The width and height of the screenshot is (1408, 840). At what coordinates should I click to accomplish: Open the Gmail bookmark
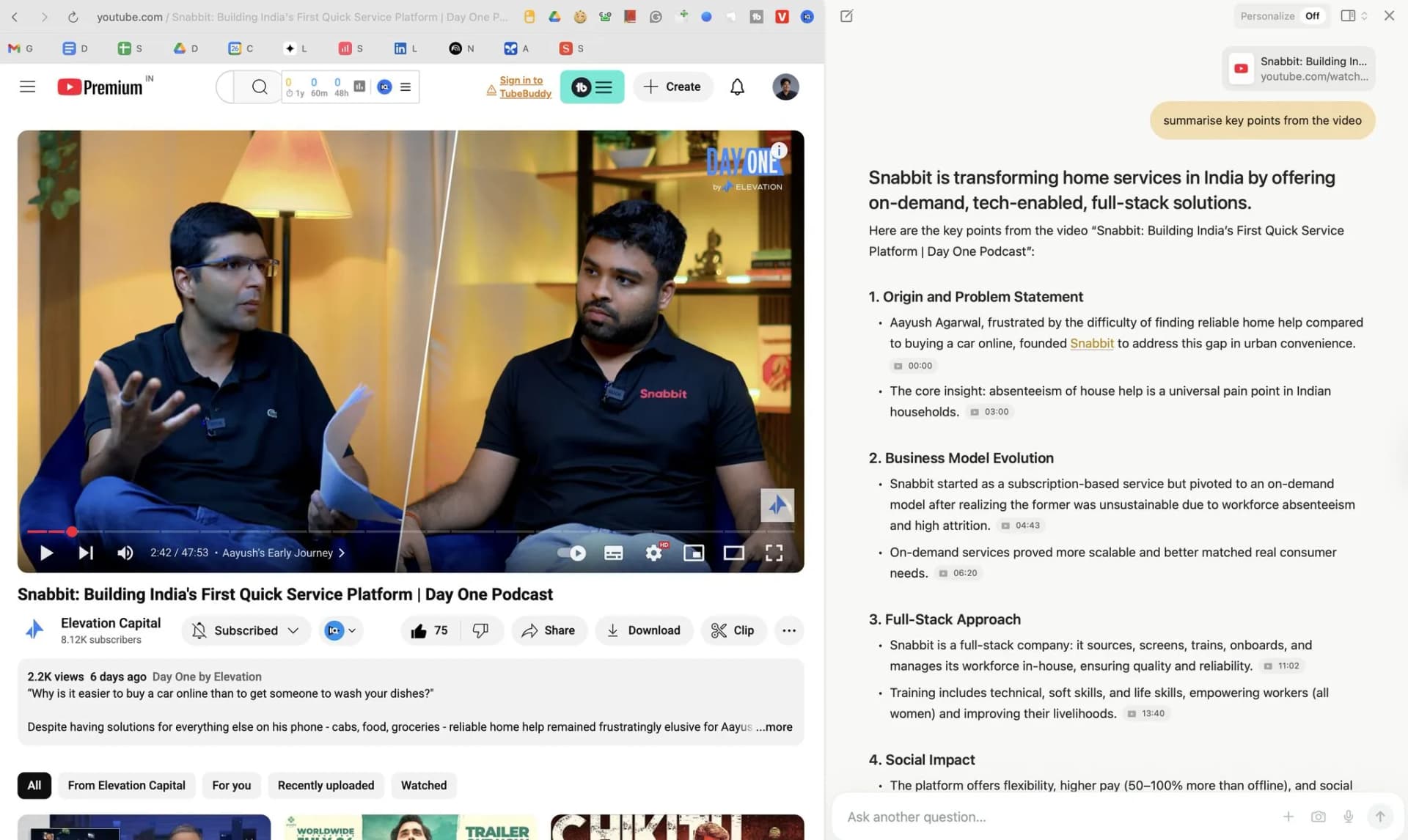(21, 48)
